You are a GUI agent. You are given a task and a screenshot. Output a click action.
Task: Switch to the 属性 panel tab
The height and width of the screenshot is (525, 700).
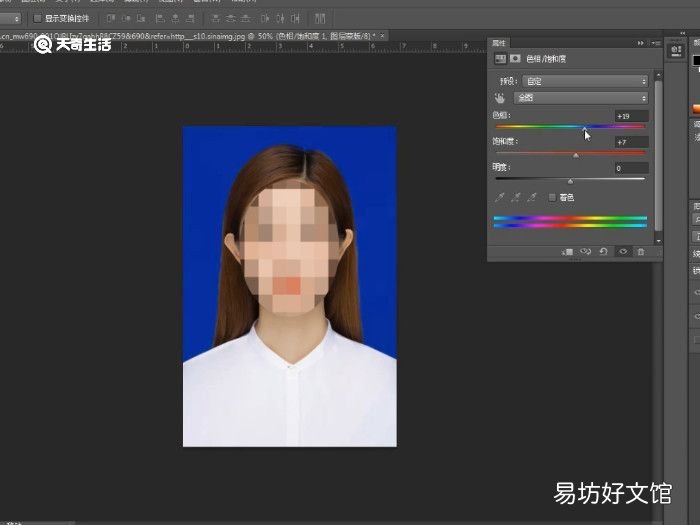pos(498,43)
